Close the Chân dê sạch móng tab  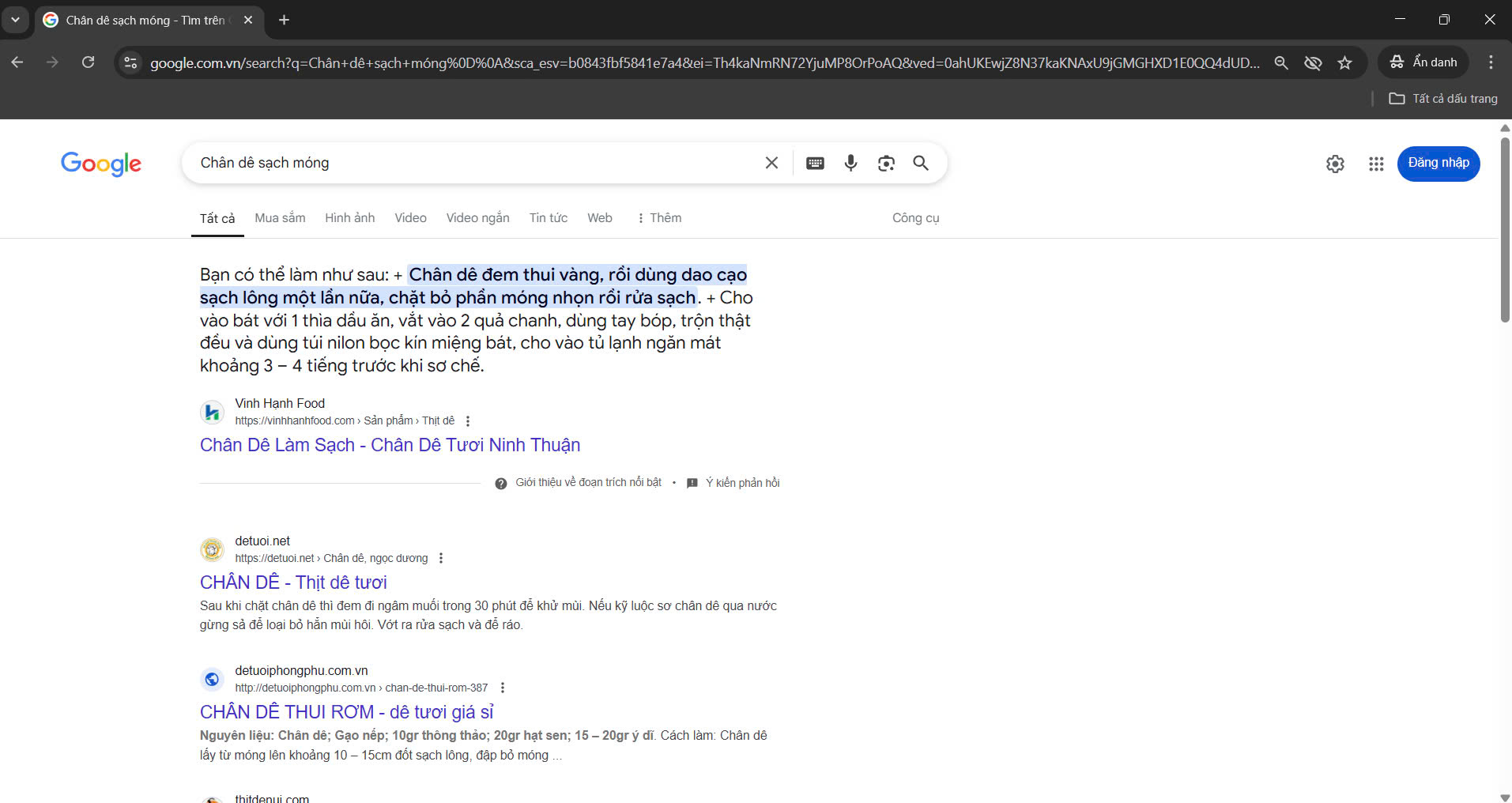pos(248,20)
